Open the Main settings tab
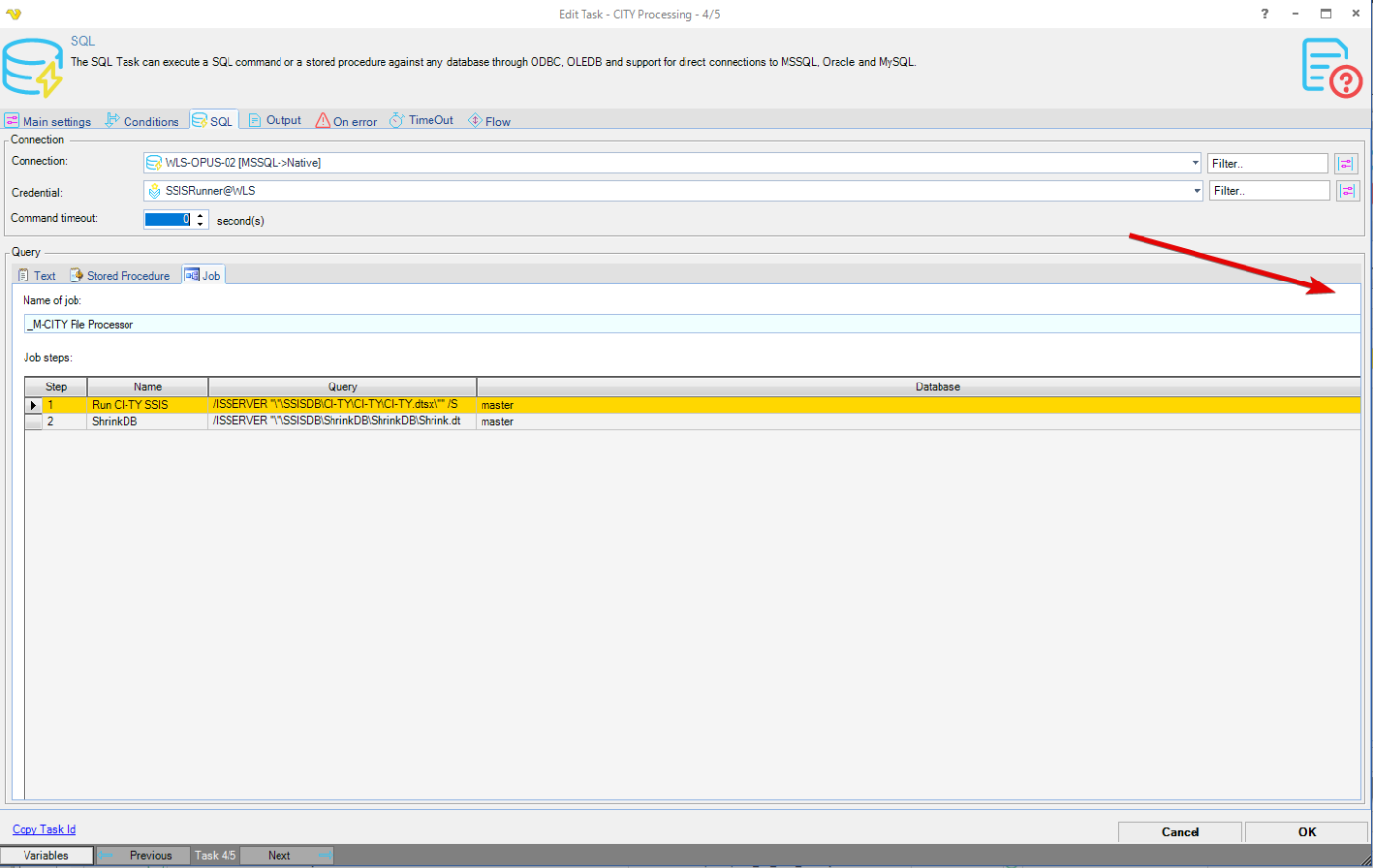Viewport: 1373px width, 868px height. (48, 121)
